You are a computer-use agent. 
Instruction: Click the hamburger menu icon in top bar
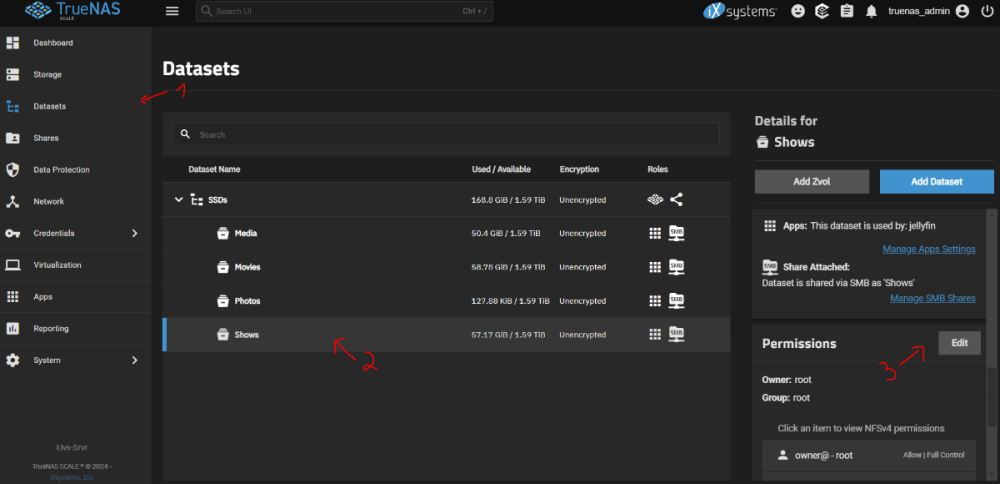point(172,11)
